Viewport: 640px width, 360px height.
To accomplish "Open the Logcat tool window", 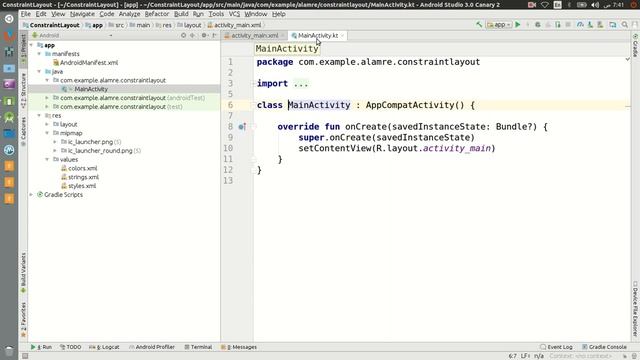I will [104, 347].
